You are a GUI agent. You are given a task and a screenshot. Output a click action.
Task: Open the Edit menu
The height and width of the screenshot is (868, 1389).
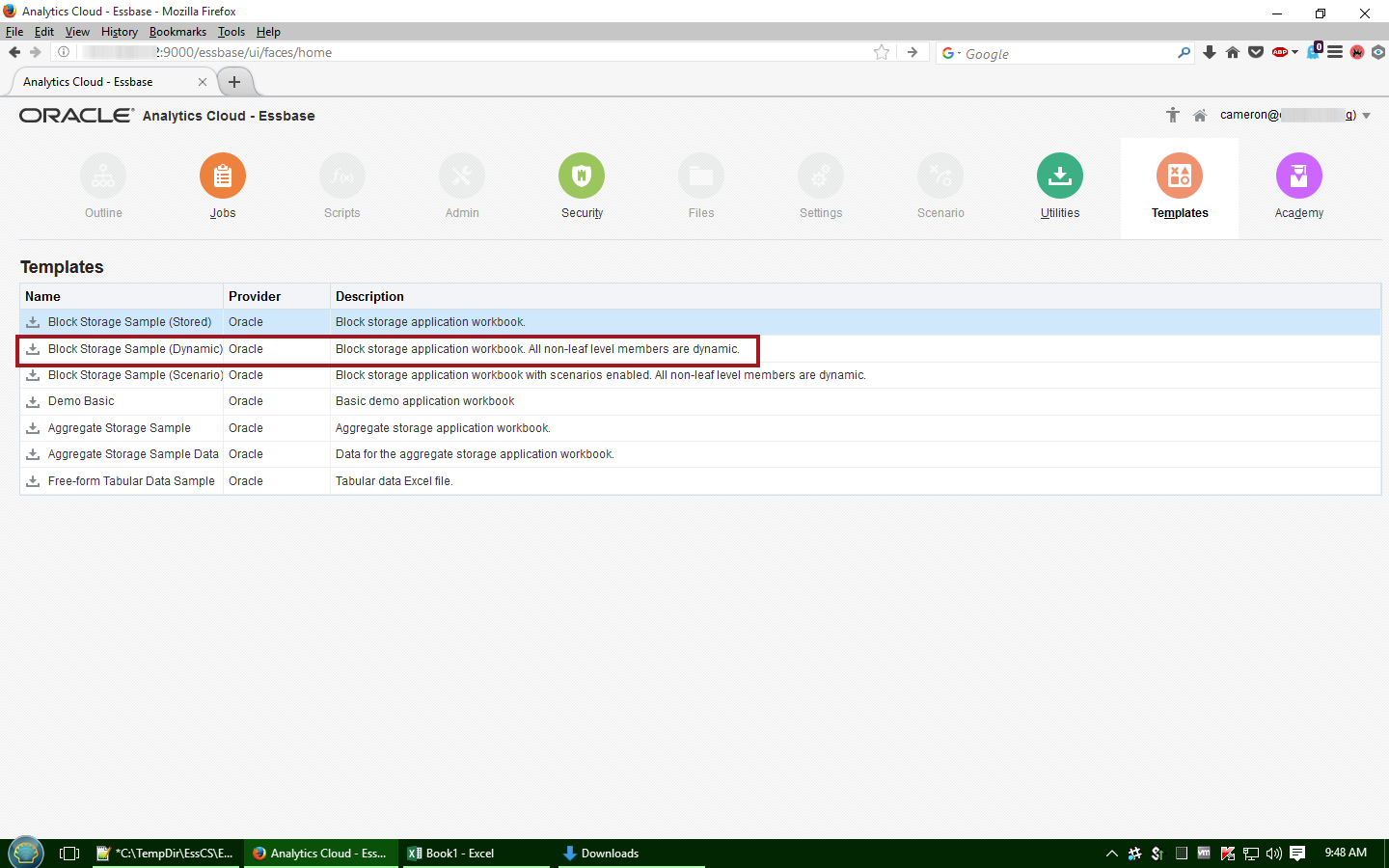44,32
